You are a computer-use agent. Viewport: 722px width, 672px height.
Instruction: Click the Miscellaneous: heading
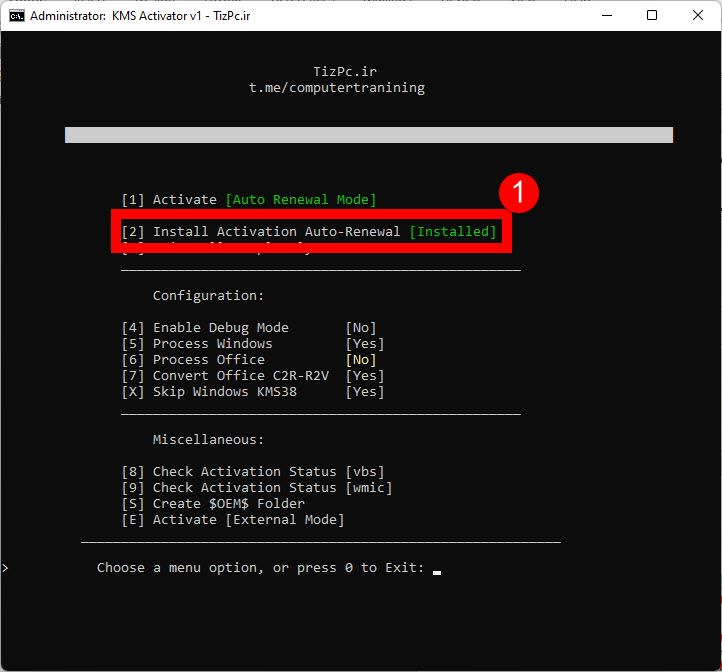208,439
